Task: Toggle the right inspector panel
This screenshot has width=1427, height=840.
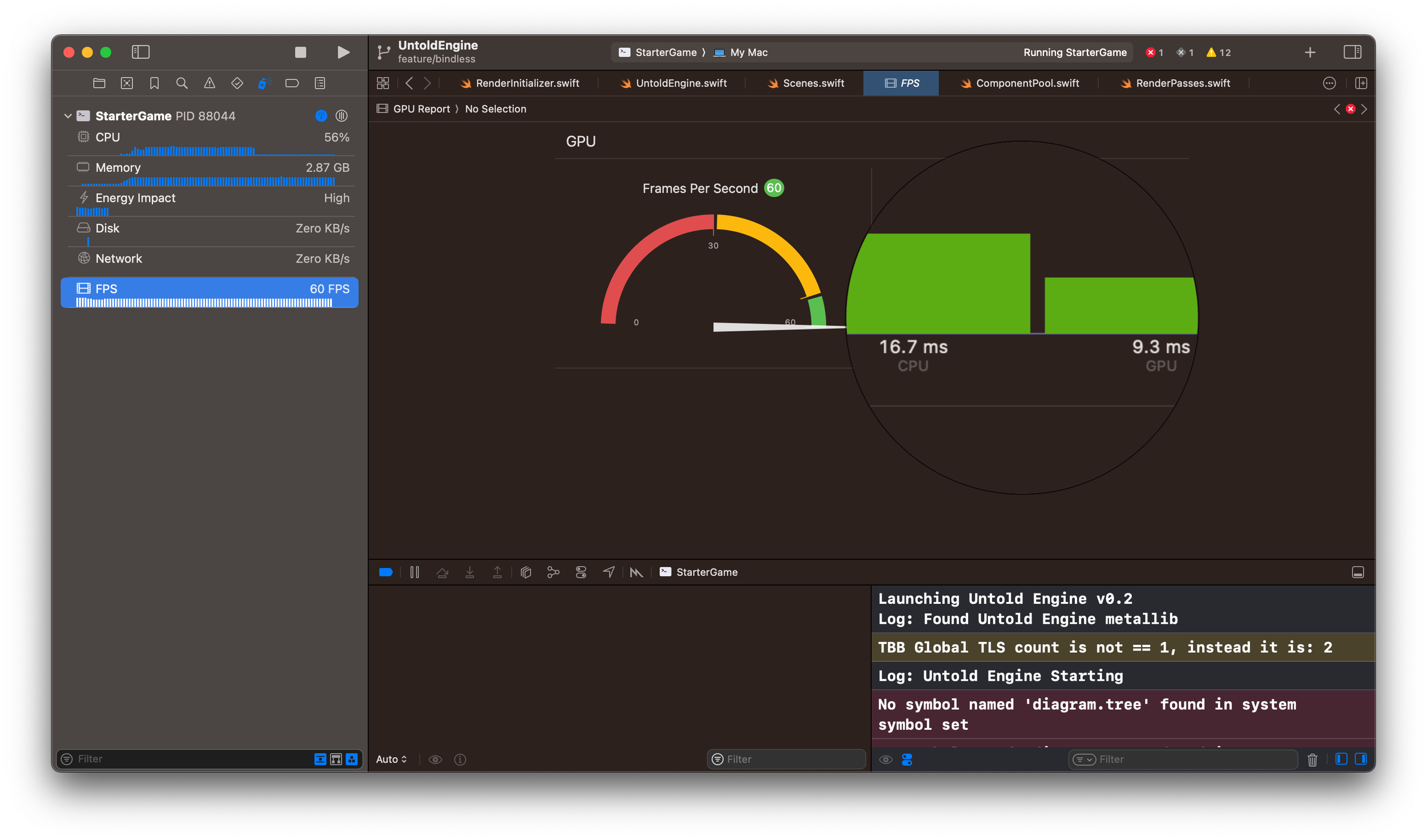Action: click(1352, 52)
